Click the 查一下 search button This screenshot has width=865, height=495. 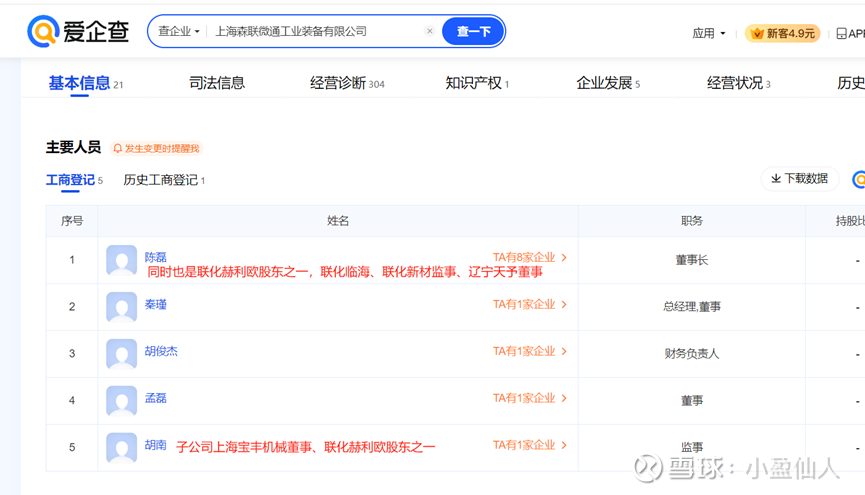[473, 31]
